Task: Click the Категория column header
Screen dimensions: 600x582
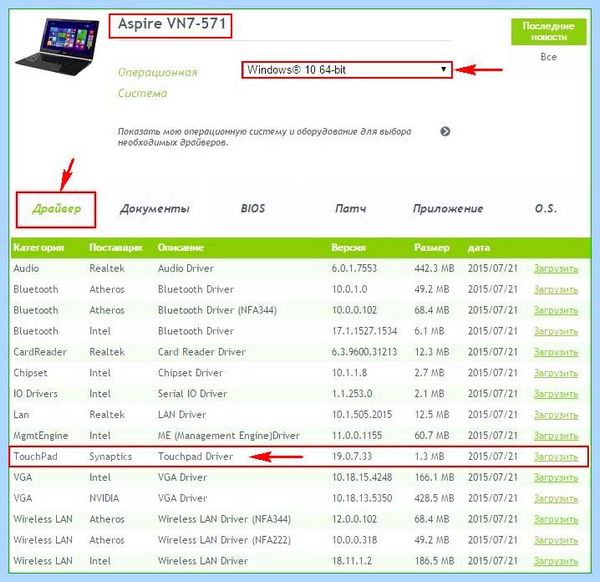Action: tap(39, 248)
